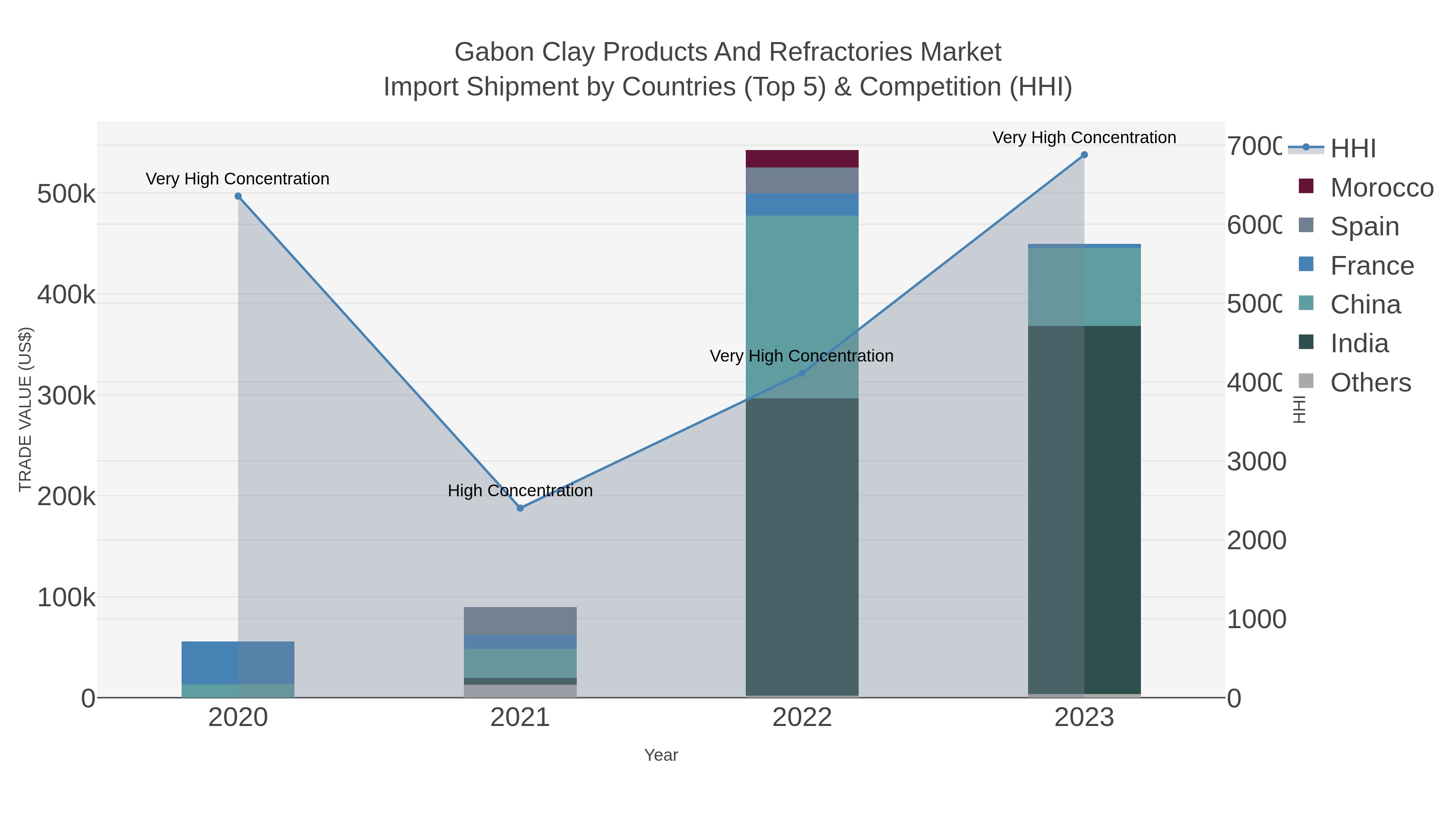Click the China segment of 2023 bar
1456x819 pixels.
(1084, 287)
